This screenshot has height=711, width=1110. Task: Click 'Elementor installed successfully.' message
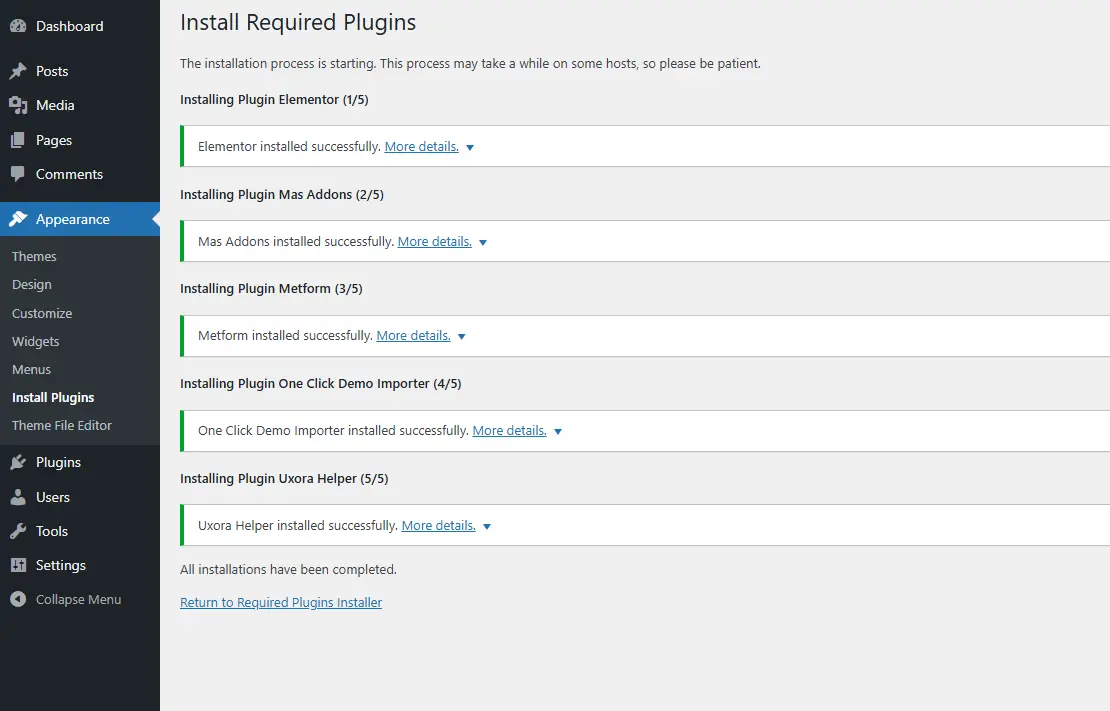(x=289, y=147)
